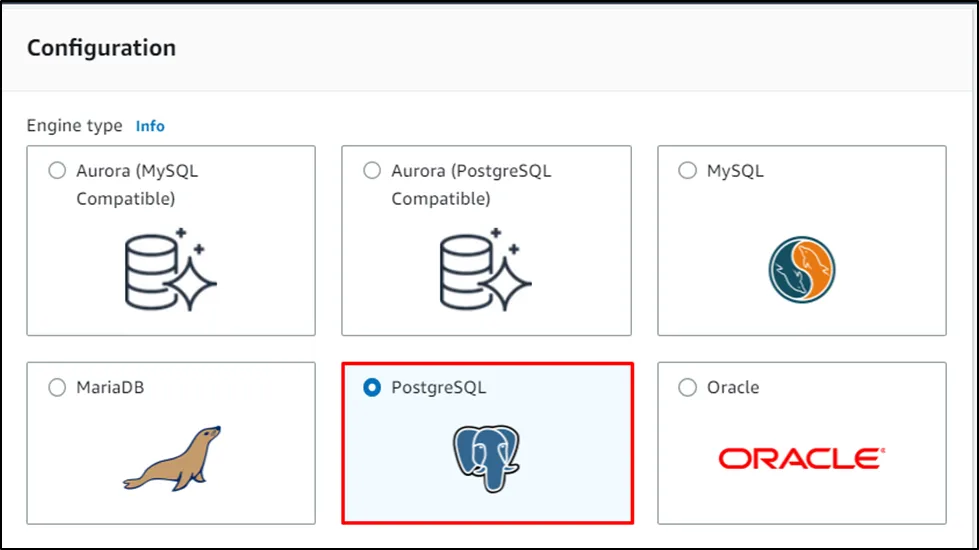979x550 pixels.
Task: Click the Configuration section heading
Action: [101, 48]
